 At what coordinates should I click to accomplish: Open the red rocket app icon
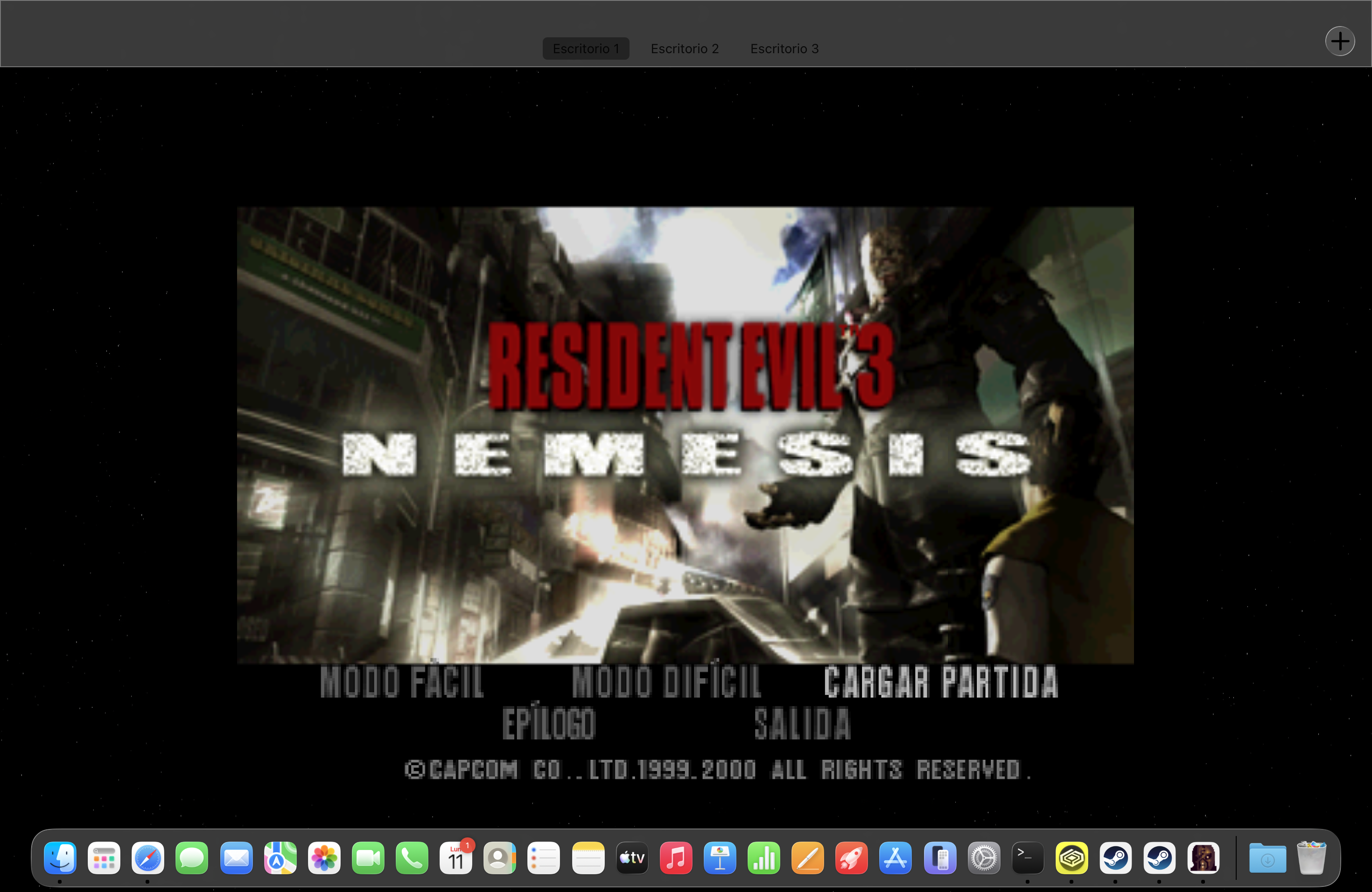click(852, 858)
